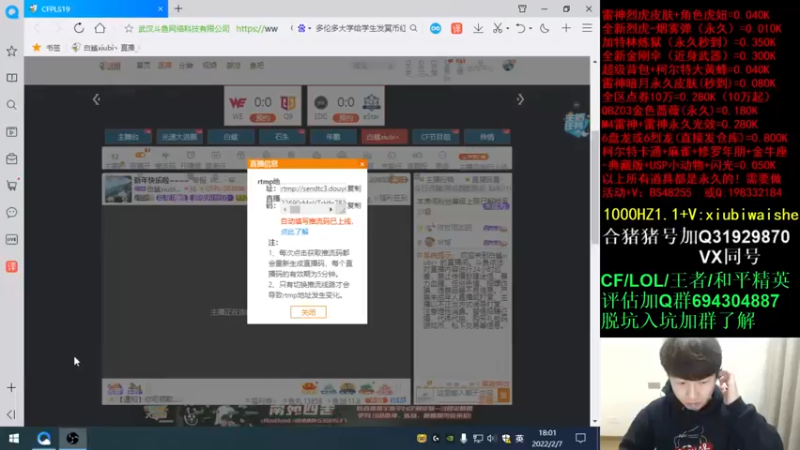Toggle night mode moon icon

[544, 29]
